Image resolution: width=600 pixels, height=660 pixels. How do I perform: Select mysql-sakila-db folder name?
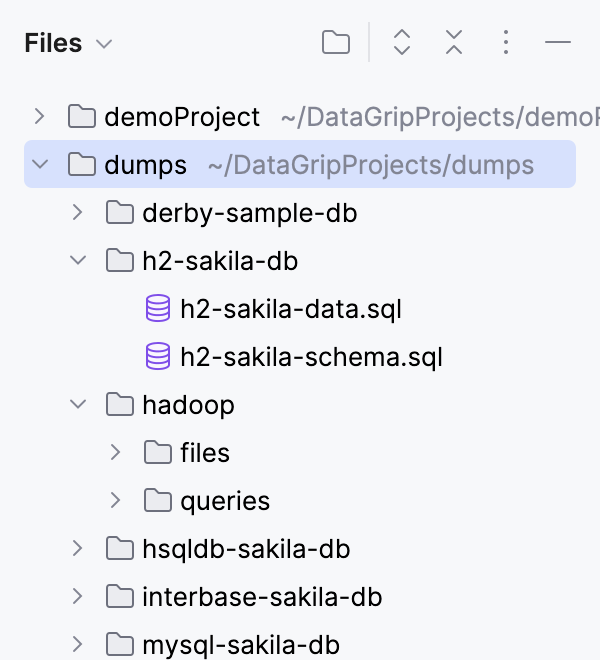click(241, 645)
